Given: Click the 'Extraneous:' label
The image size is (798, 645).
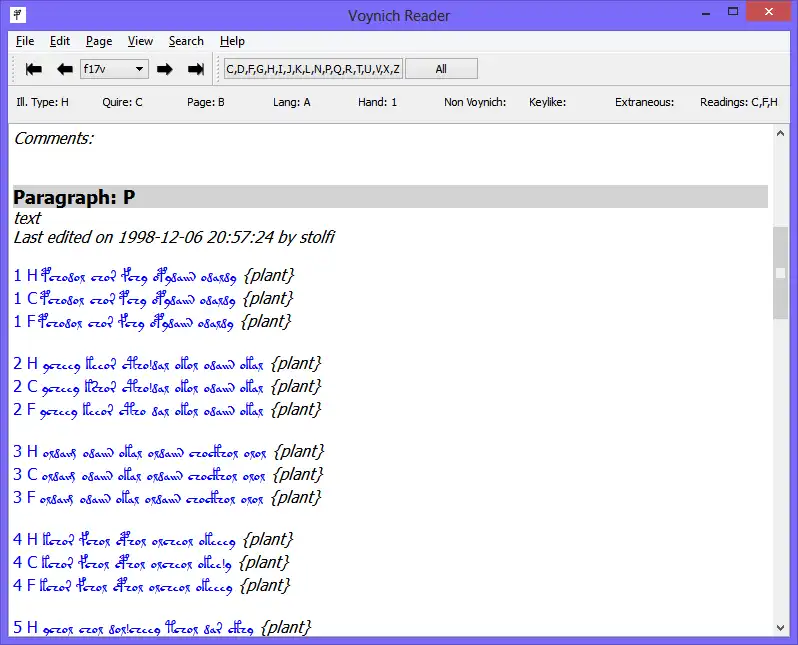Looking at the screenshot, I should [x=644, y=102].
